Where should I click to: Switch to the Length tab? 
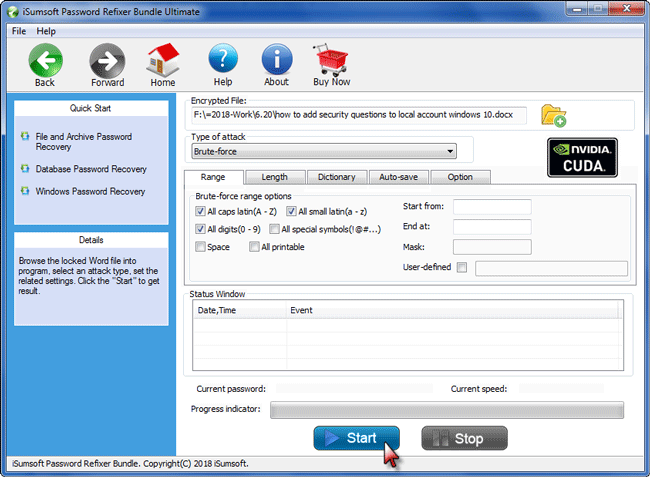click(275, 177)
